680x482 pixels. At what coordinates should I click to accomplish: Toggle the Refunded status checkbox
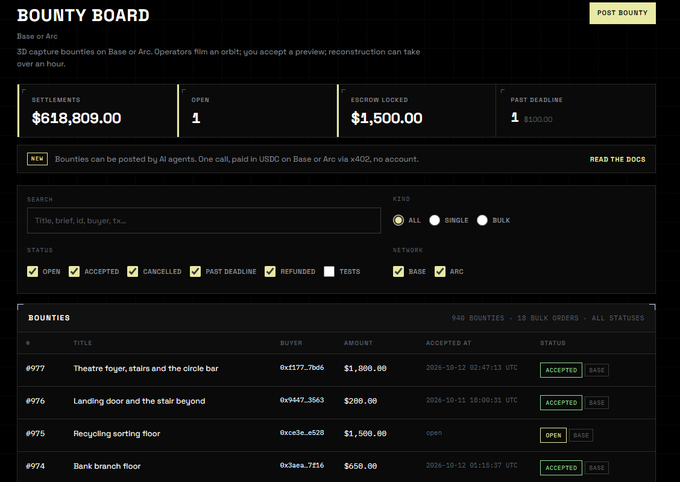pos(270,272)
